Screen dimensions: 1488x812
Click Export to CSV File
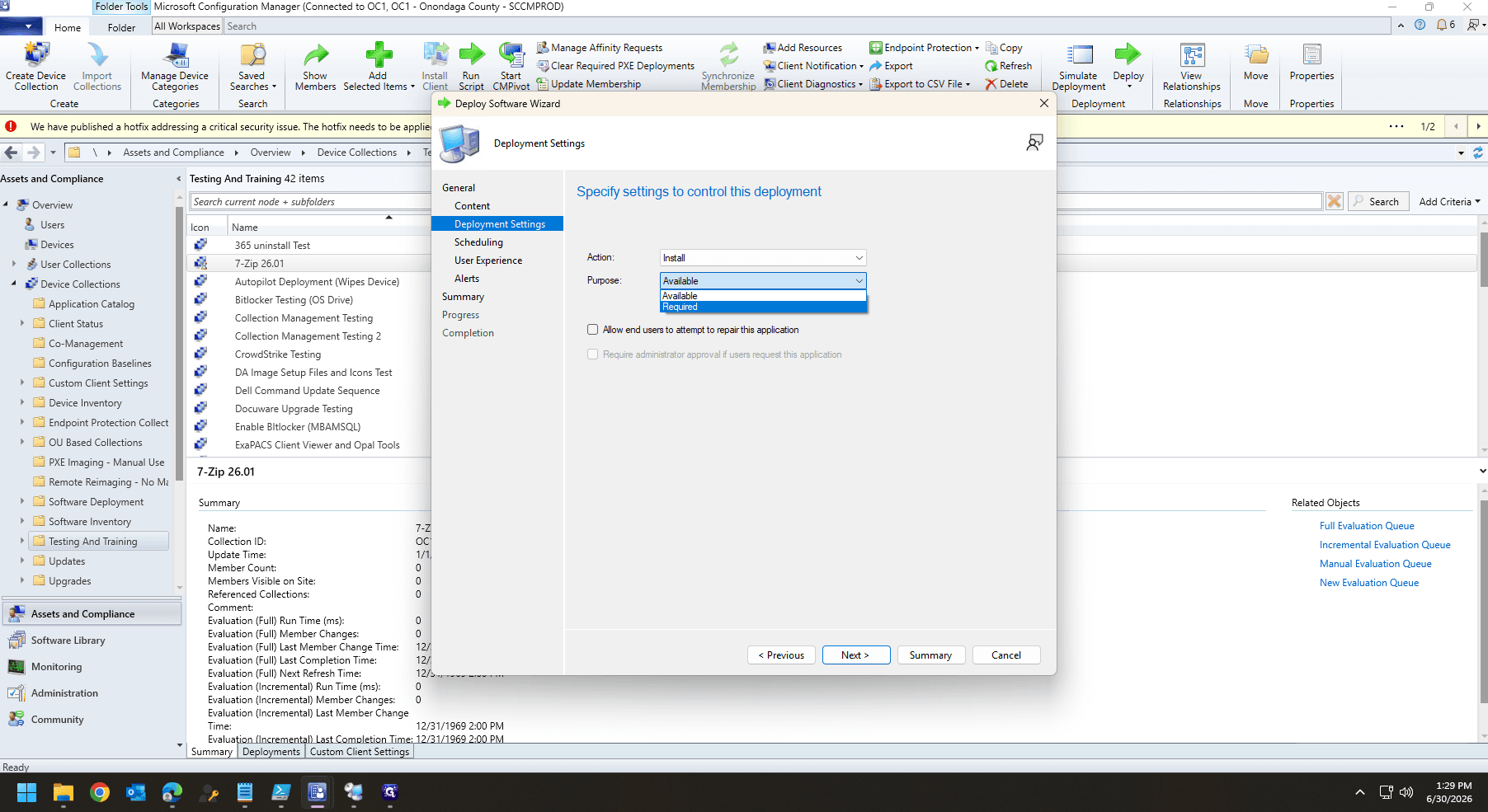pyautogui.click(x=920, y=84)
